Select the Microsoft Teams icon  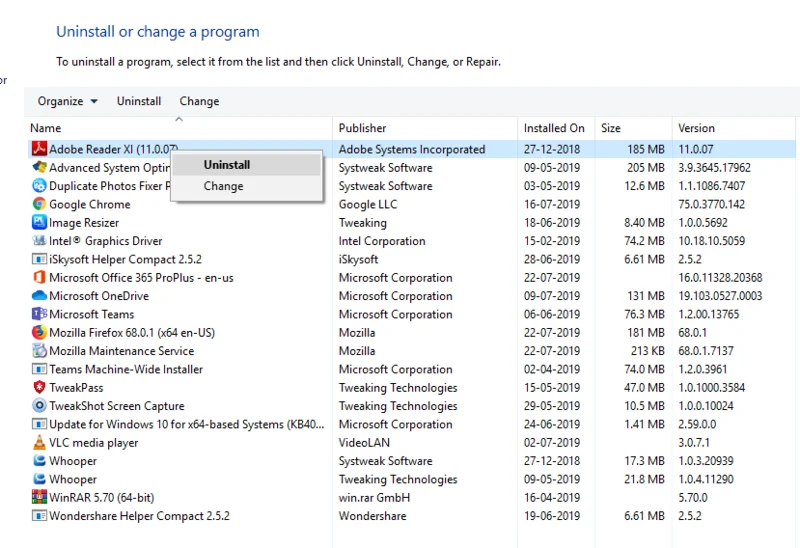[x=39, y=314]
